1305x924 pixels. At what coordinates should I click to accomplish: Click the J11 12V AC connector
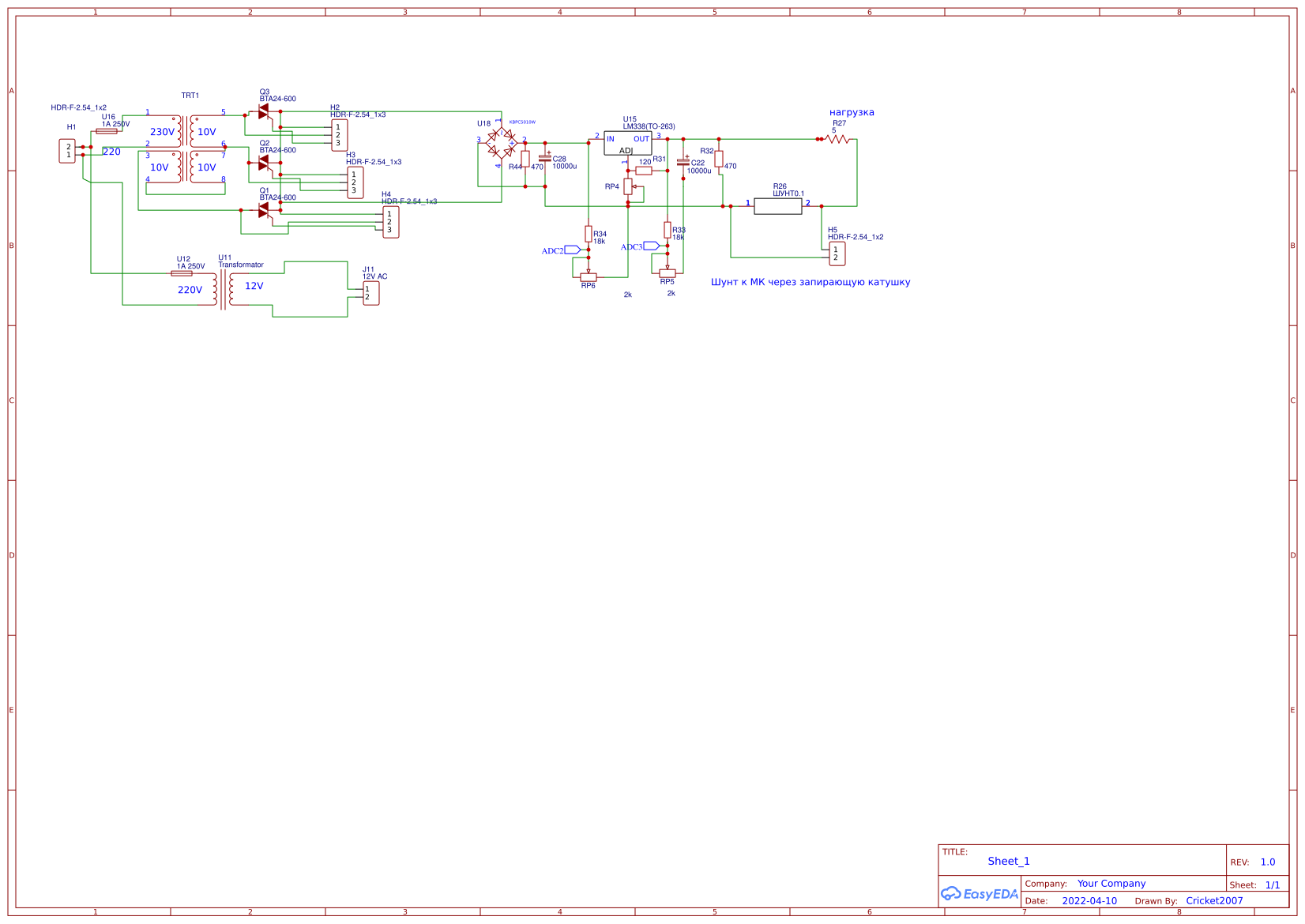click(x=370, y=291)
